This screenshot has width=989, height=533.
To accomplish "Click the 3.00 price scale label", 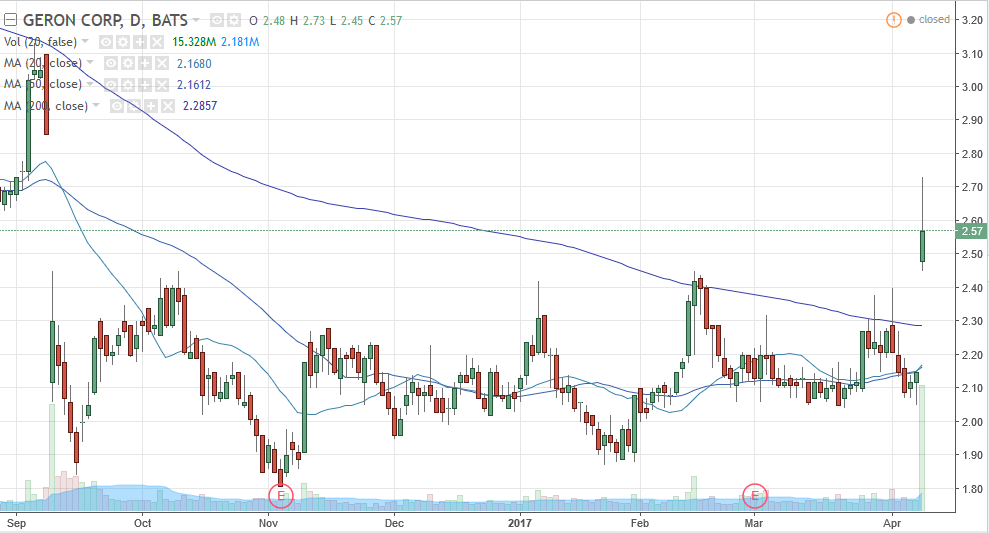I will point(972,87).
